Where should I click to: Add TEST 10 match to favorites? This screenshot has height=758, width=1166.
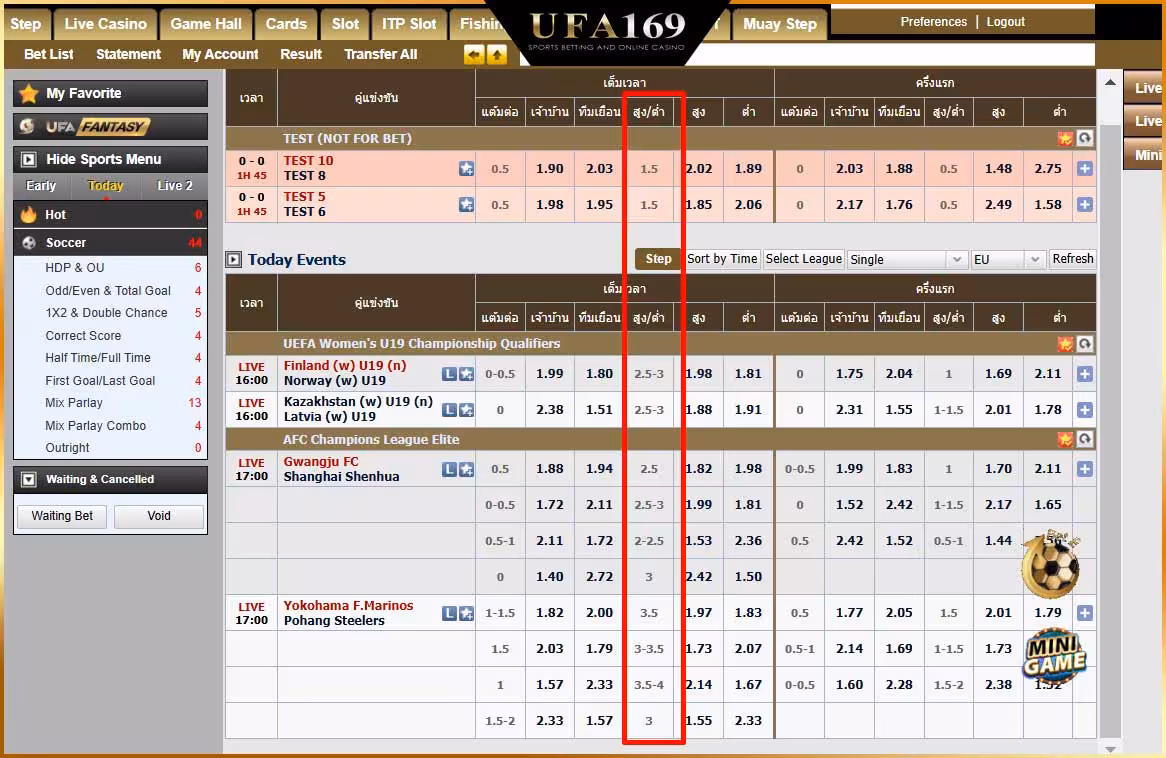point(466,168)
